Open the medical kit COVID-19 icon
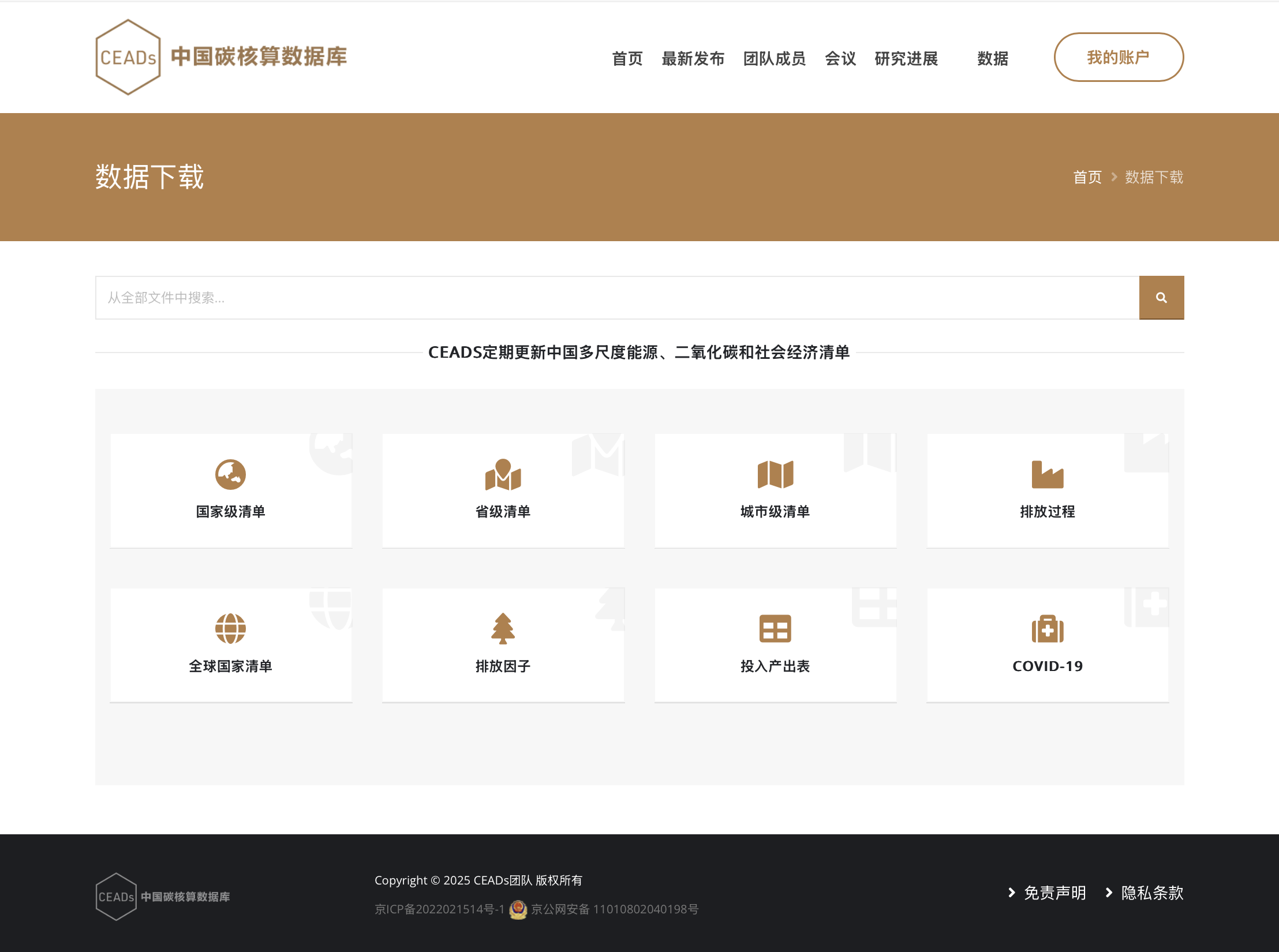Viewport: 1279px width, 952px height. click(1047, 628)
